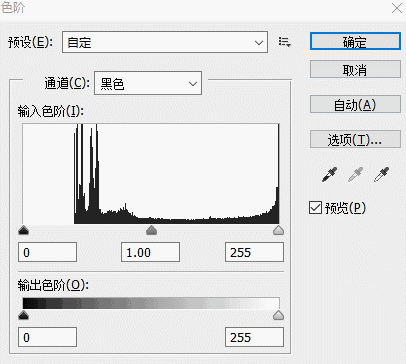The height and width of the screenshot is (364, 406).
Task: Click the output 255 value field
Action: (254, 337)
